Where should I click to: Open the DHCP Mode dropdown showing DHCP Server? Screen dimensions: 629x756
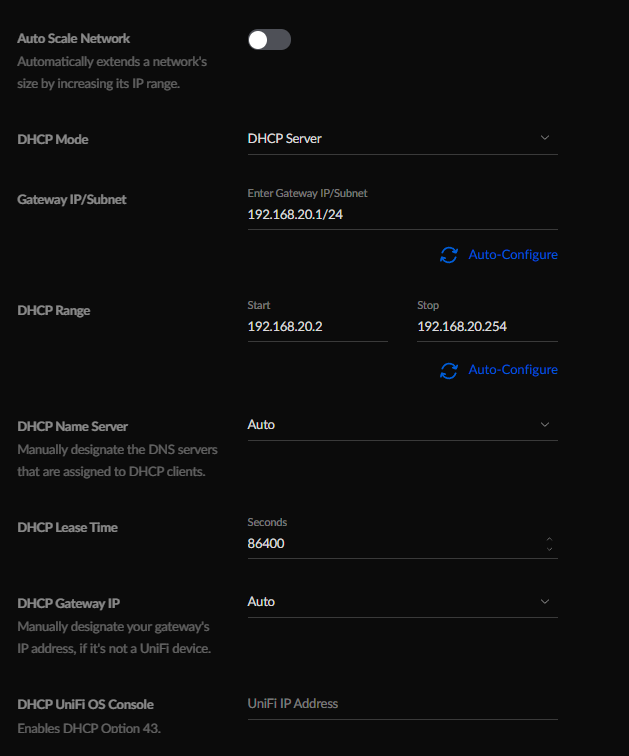click(x=402, y=139)
